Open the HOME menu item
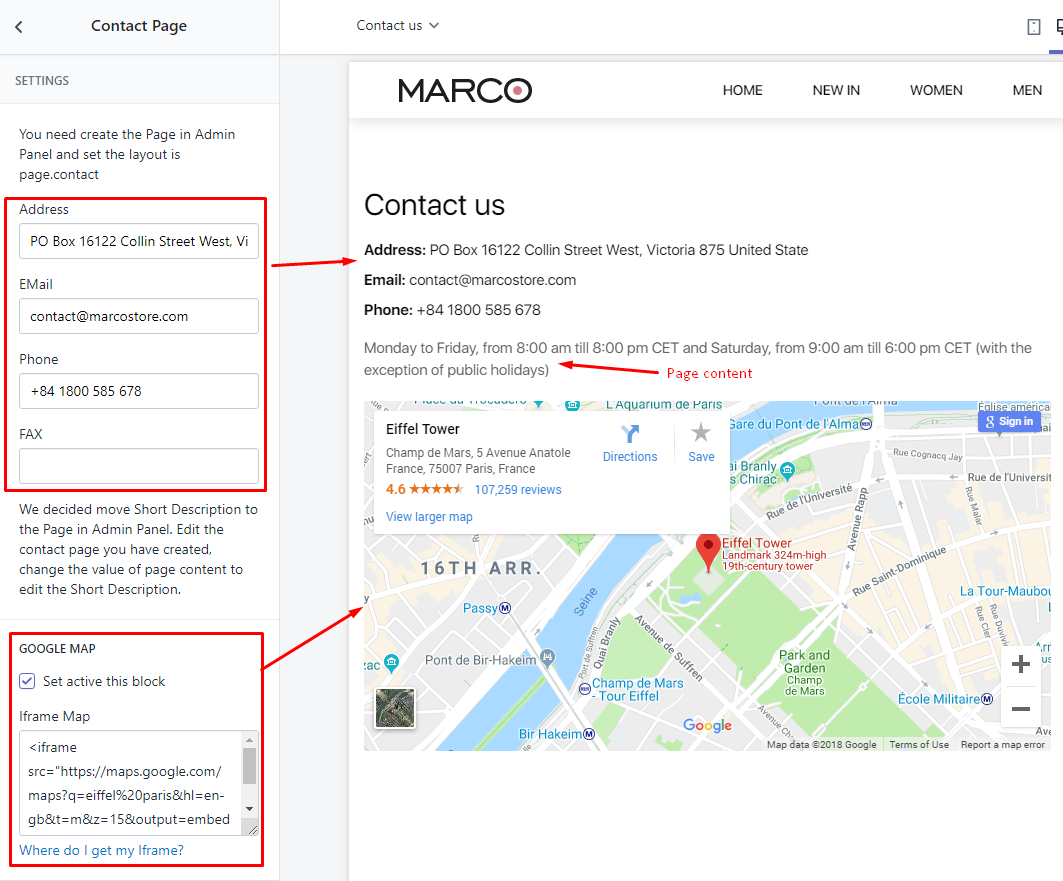The height and width of the screenshot is (881, 1063). 742,90
